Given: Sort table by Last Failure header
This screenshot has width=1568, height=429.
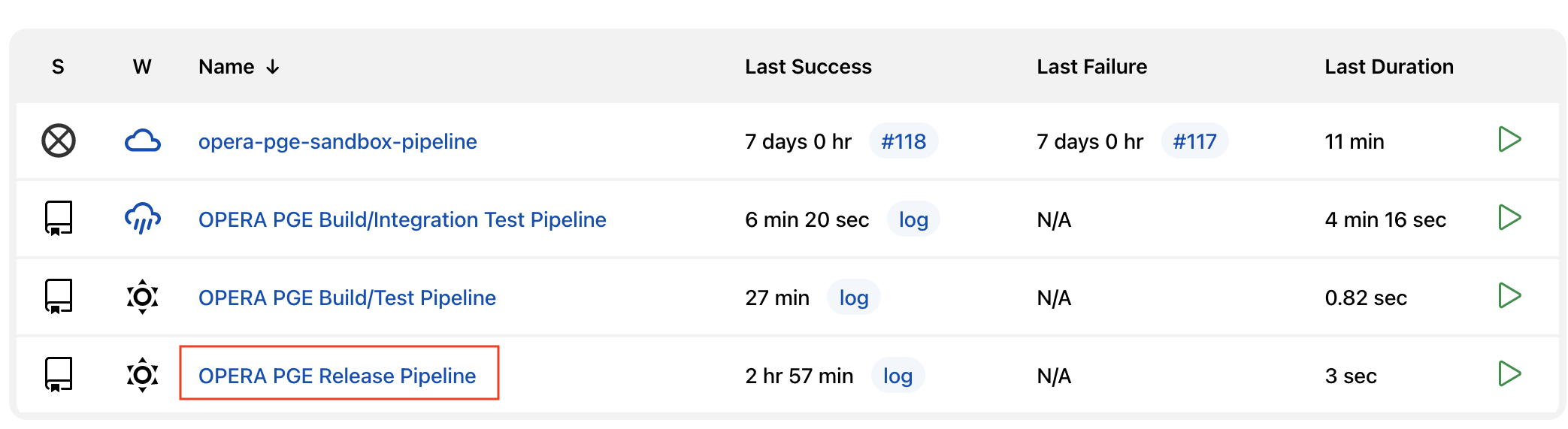Looking at the screenshot, I should (x=1091, y=67).
